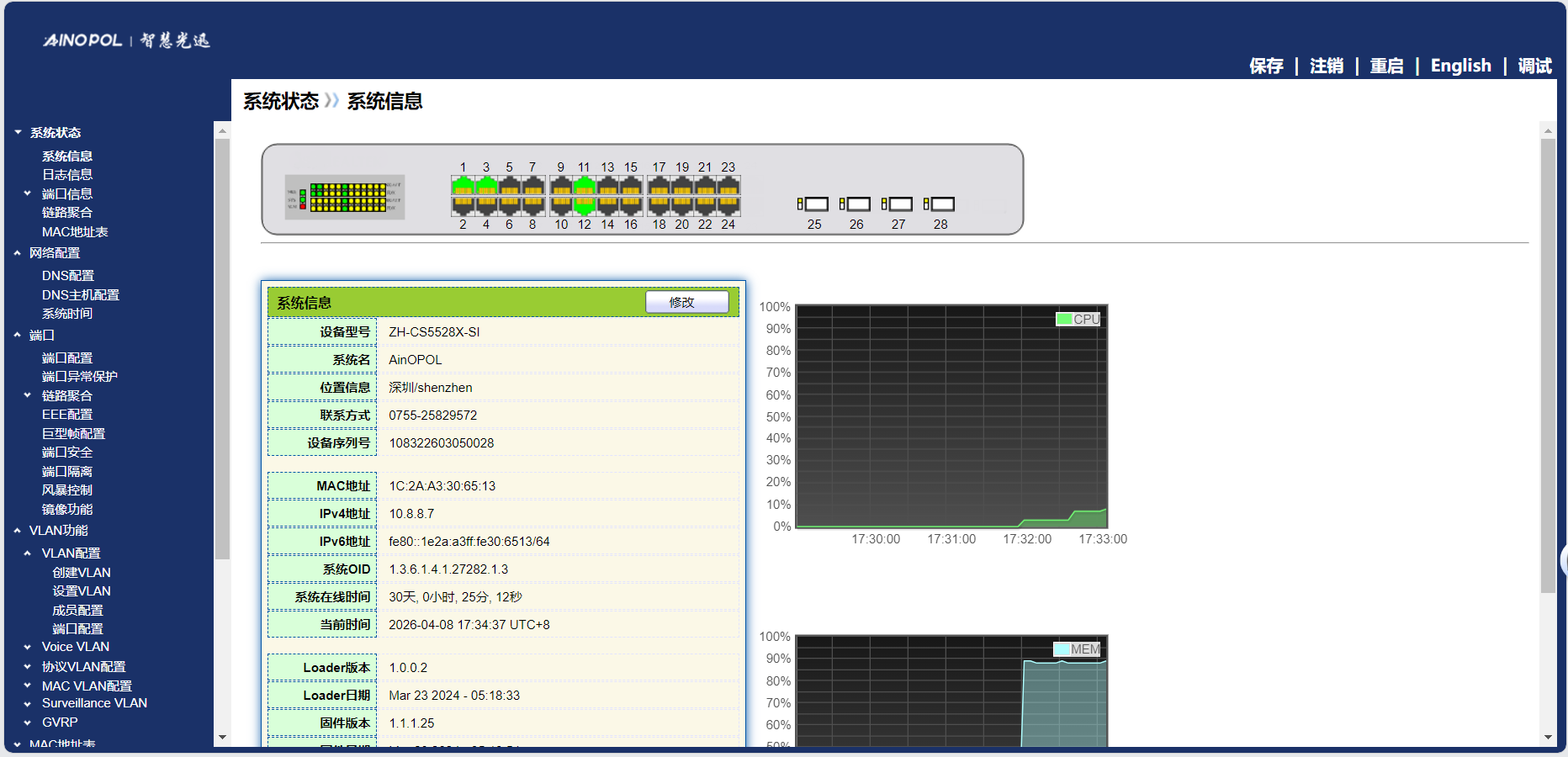
Task: Click the green CPU legend swatch
Action: pos(1064,320)
